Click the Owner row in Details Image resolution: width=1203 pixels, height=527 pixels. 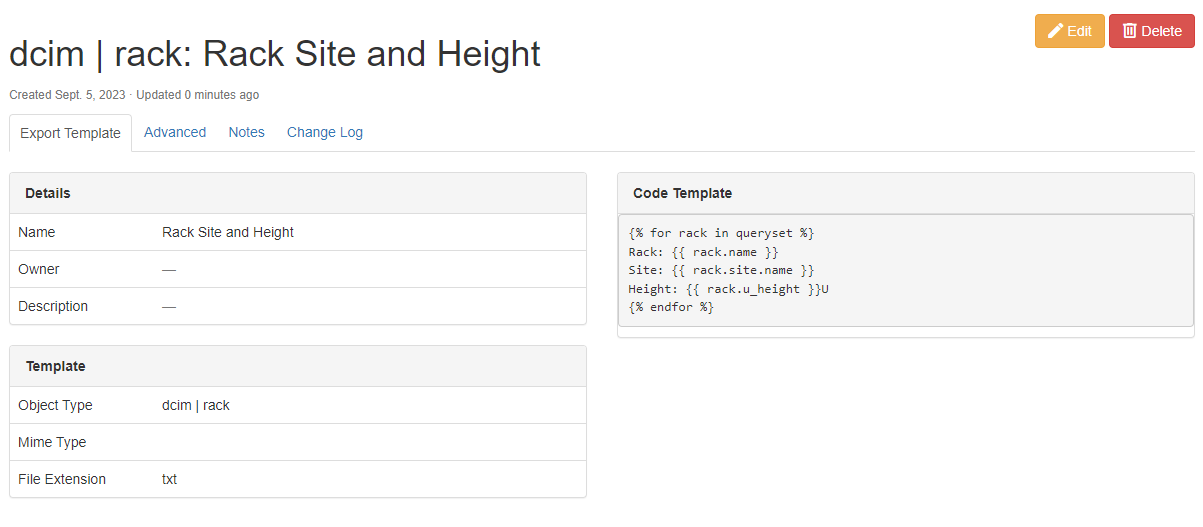(297, 269)
